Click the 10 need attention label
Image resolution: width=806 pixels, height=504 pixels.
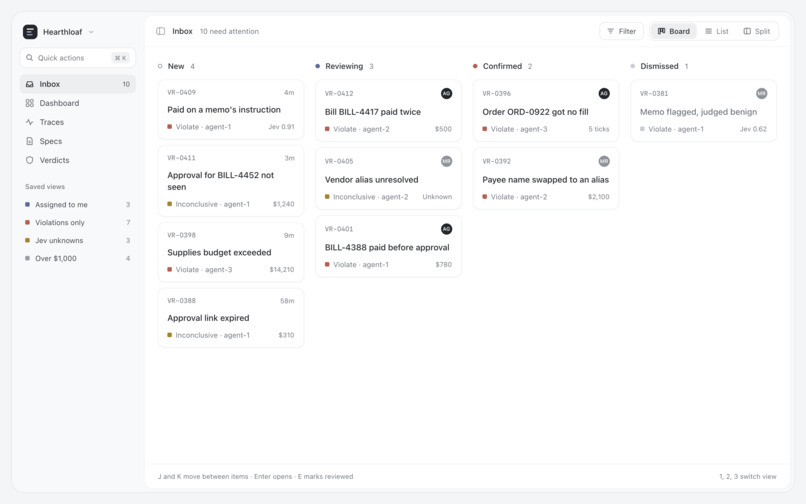pos(229,31)
